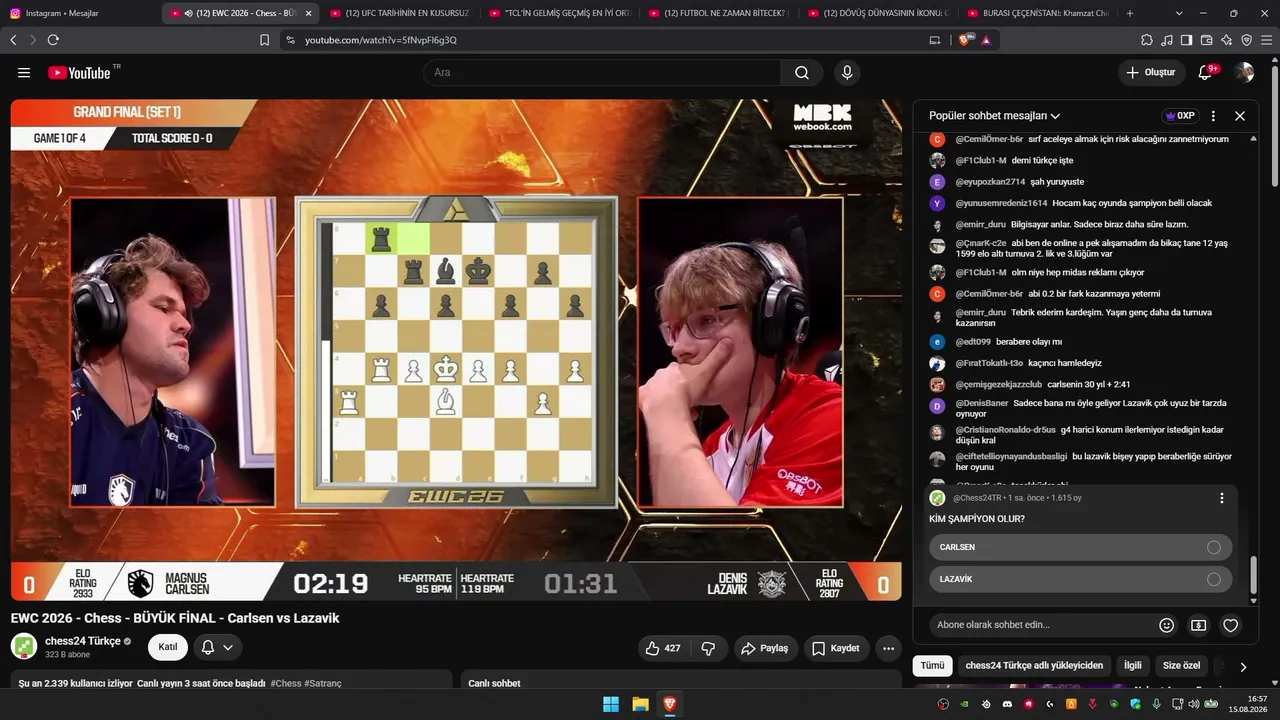The image size is (1280, 720).
Task: Like the video with thumbs-up icon
Action: [662, 648]
